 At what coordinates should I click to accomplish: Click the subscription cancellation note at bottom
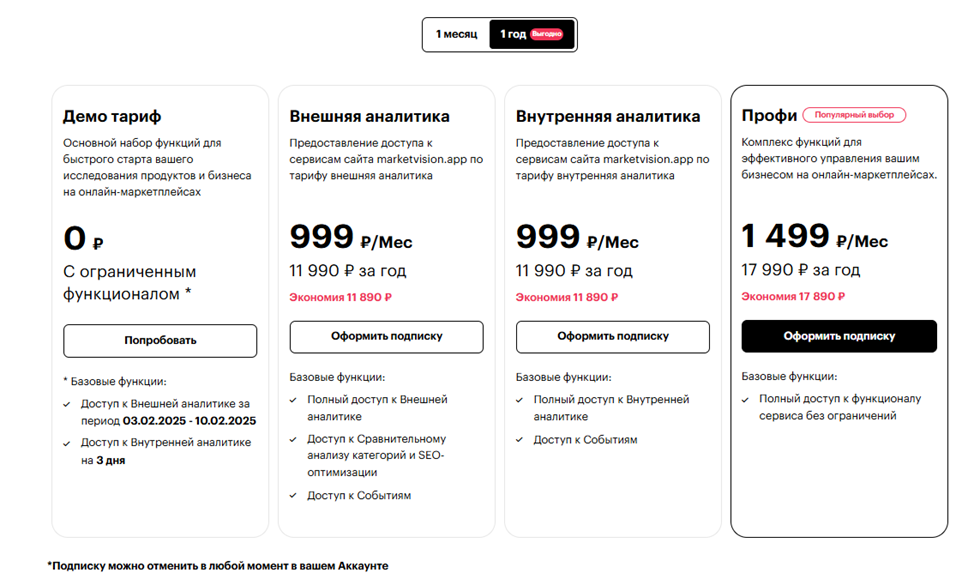(x=218, y=566)
